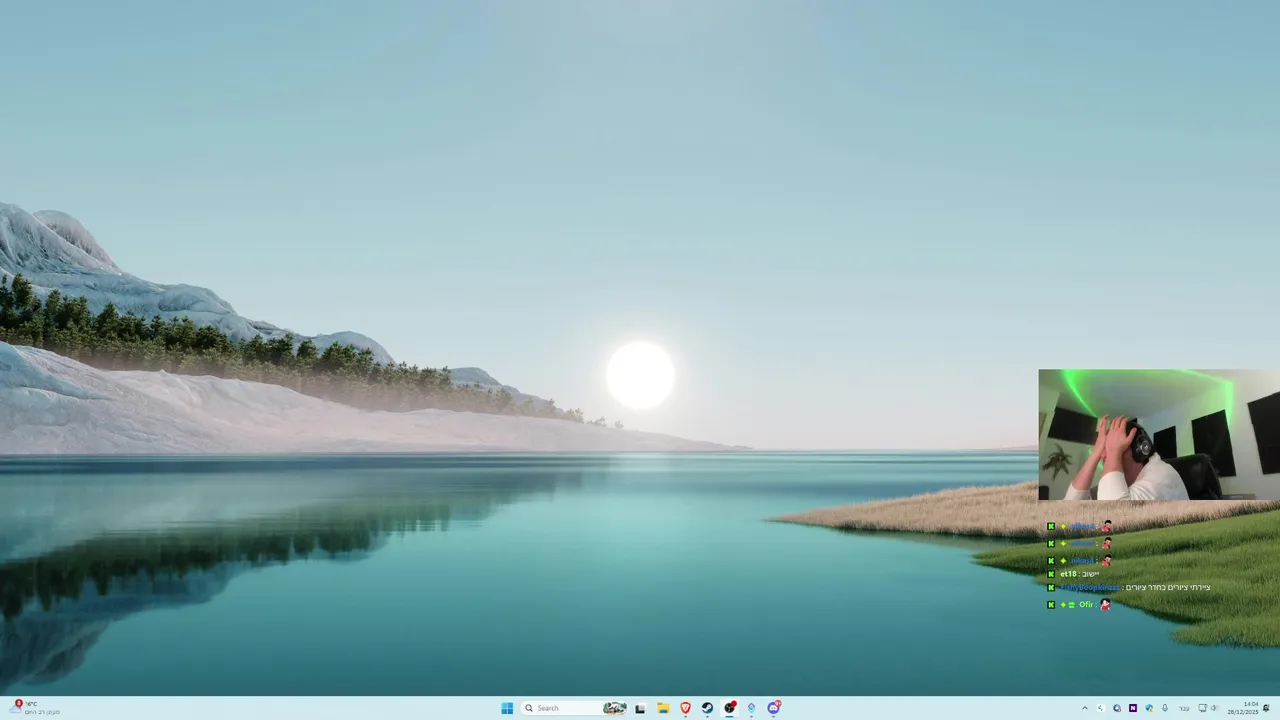Open the weather widget on the taskbar
Viewport: 1280px width, 720px height.
[x=34, y=708]
